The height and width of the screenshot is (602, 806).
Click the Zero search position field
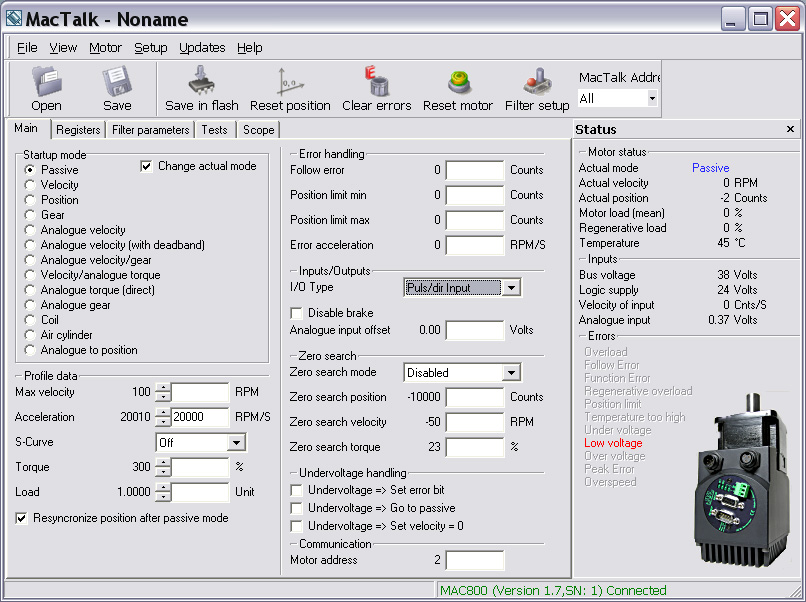[x=474, y=397]
